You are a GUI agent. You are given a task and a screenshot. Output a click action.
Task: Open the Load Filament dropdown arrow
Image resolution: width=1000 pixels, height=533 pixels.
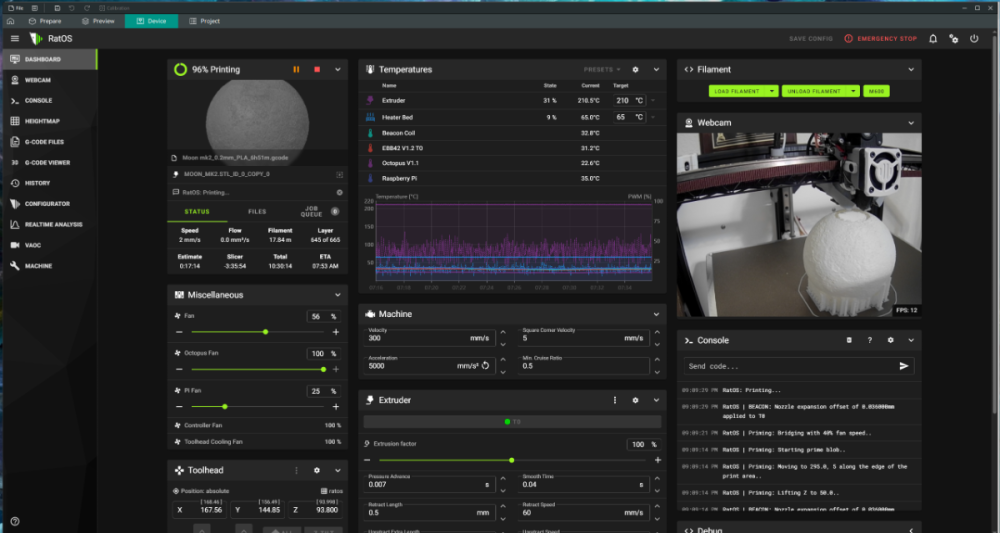(772, 91)
